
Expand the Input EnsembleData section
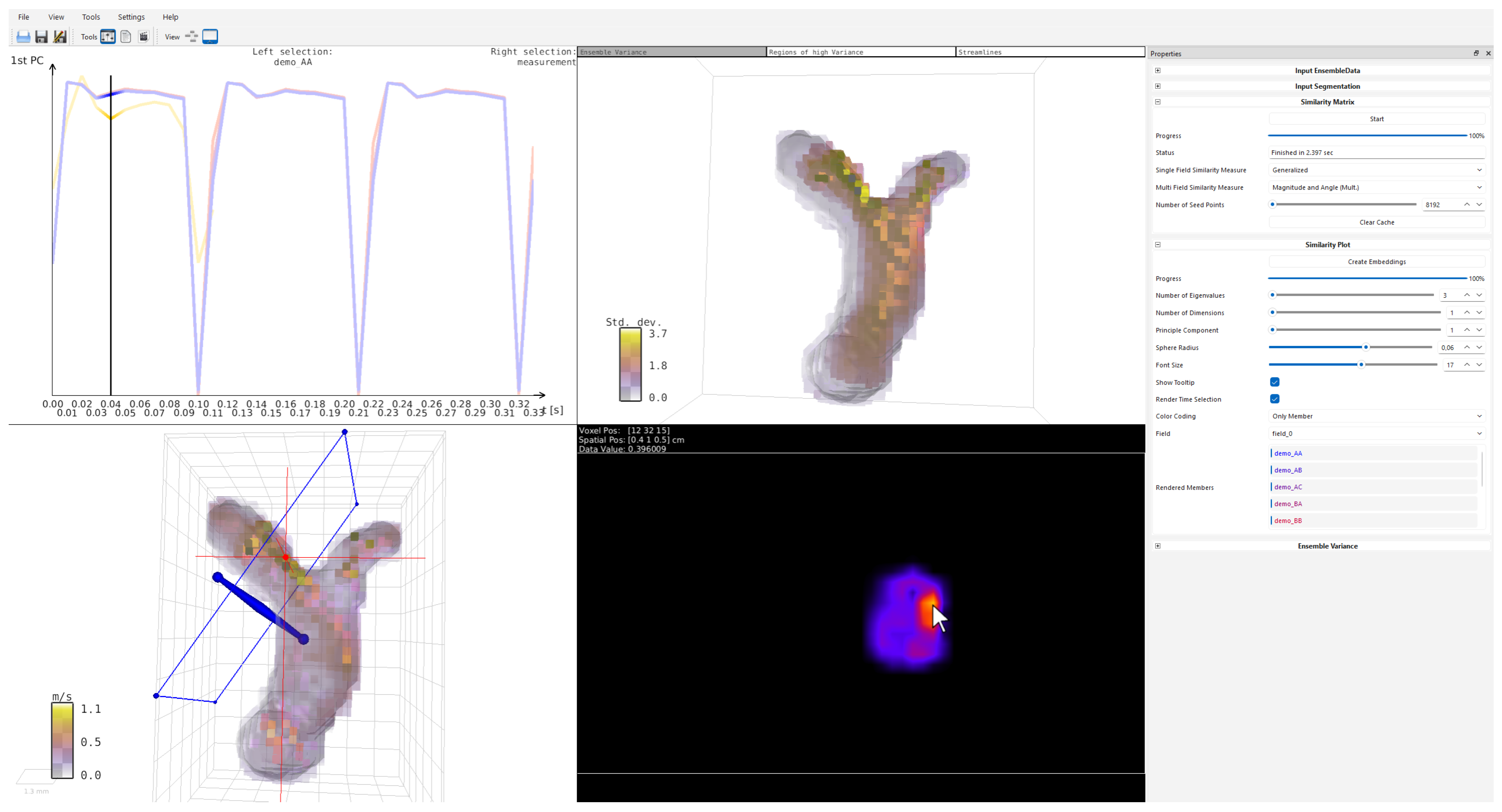(1158, 71)
